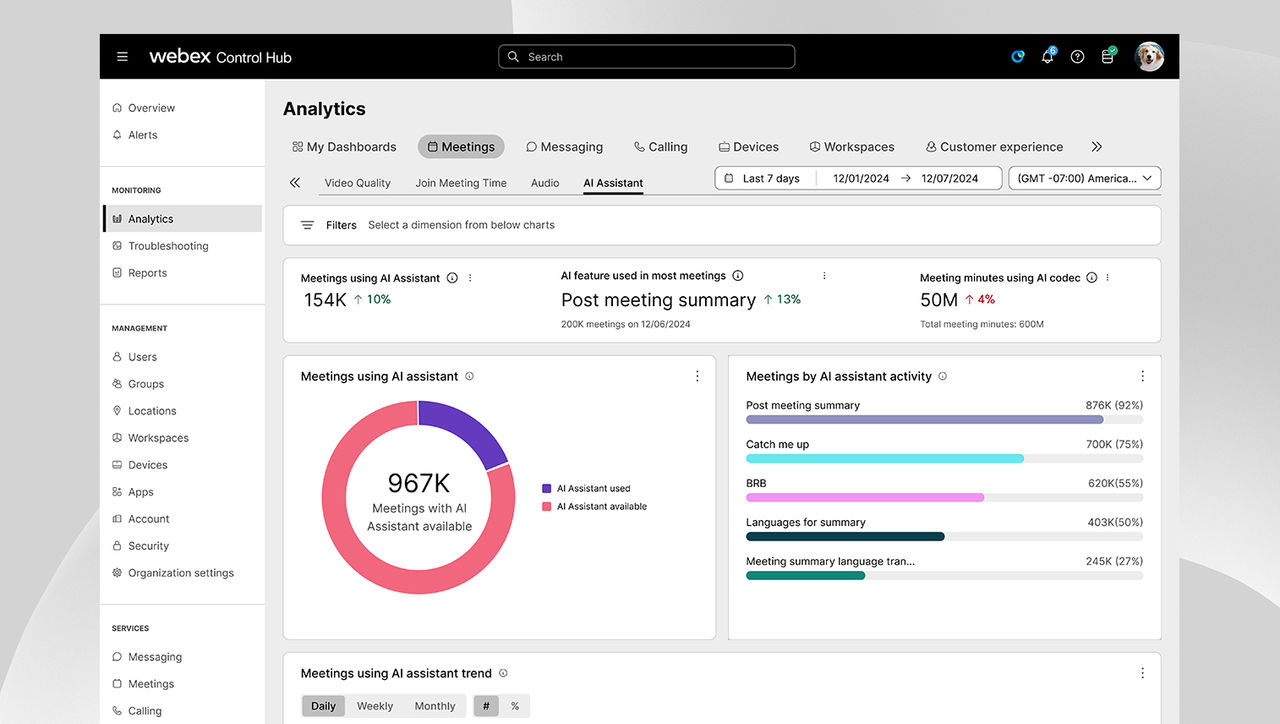Go to Troubleshooting in the sidebar
This screenshot has width=1280, height=724.
(x=168, y=246)
